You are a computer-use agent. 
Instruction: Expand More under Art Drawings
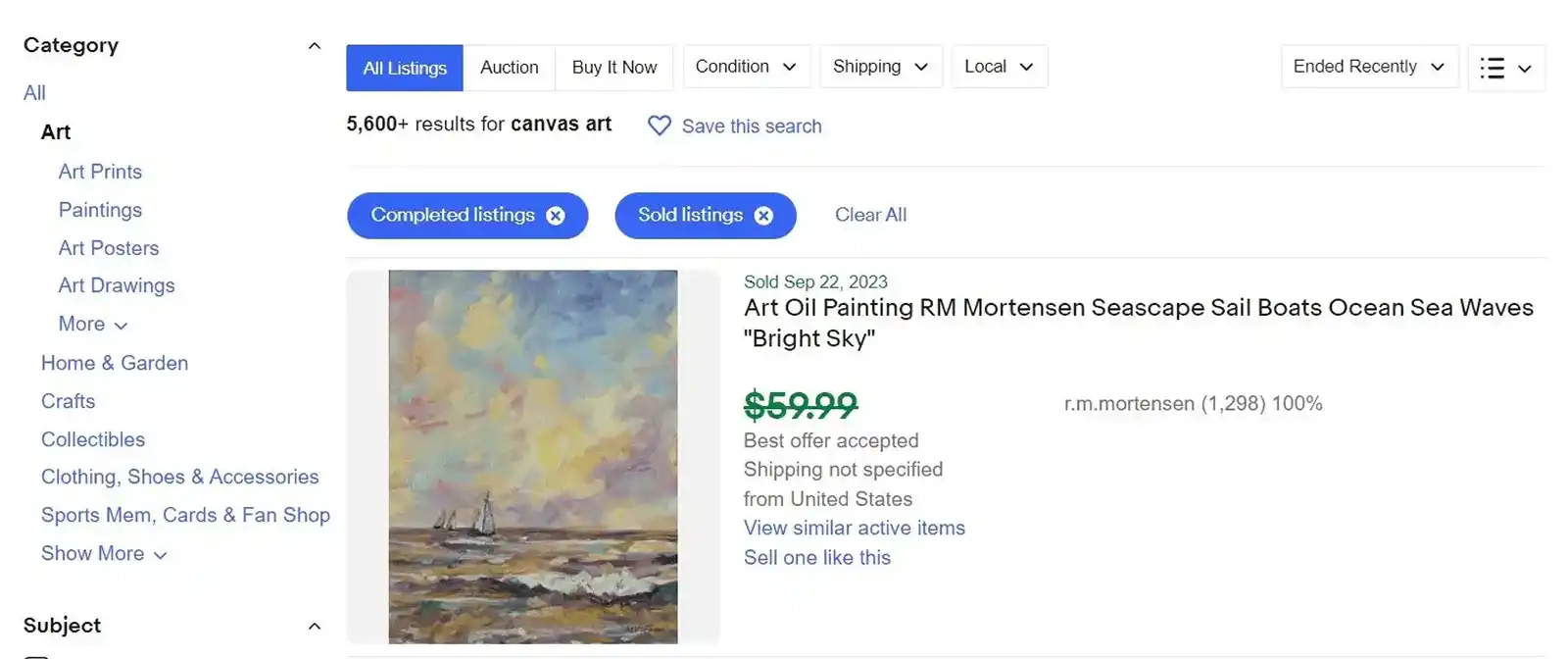point(91,324)
